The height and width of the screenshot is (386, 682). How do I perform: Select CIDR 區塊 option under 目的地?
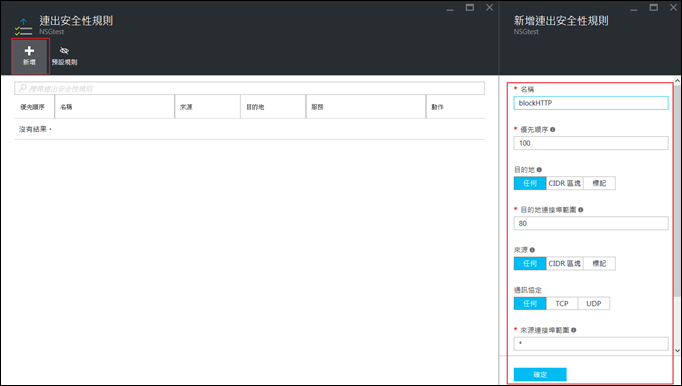pyautogui.click(x=565, y=183)
